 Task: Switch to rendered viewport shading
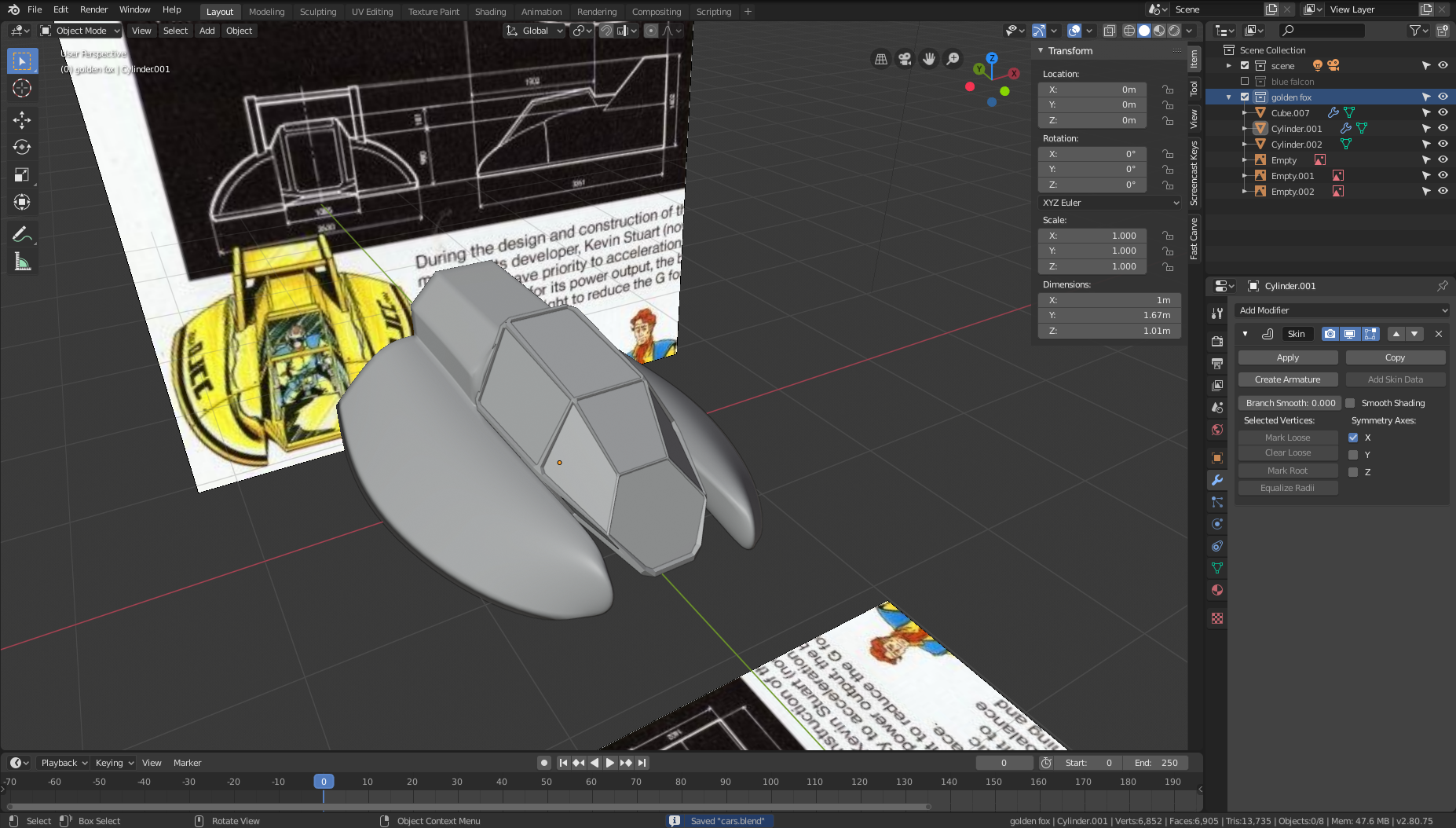[1174, 31]
